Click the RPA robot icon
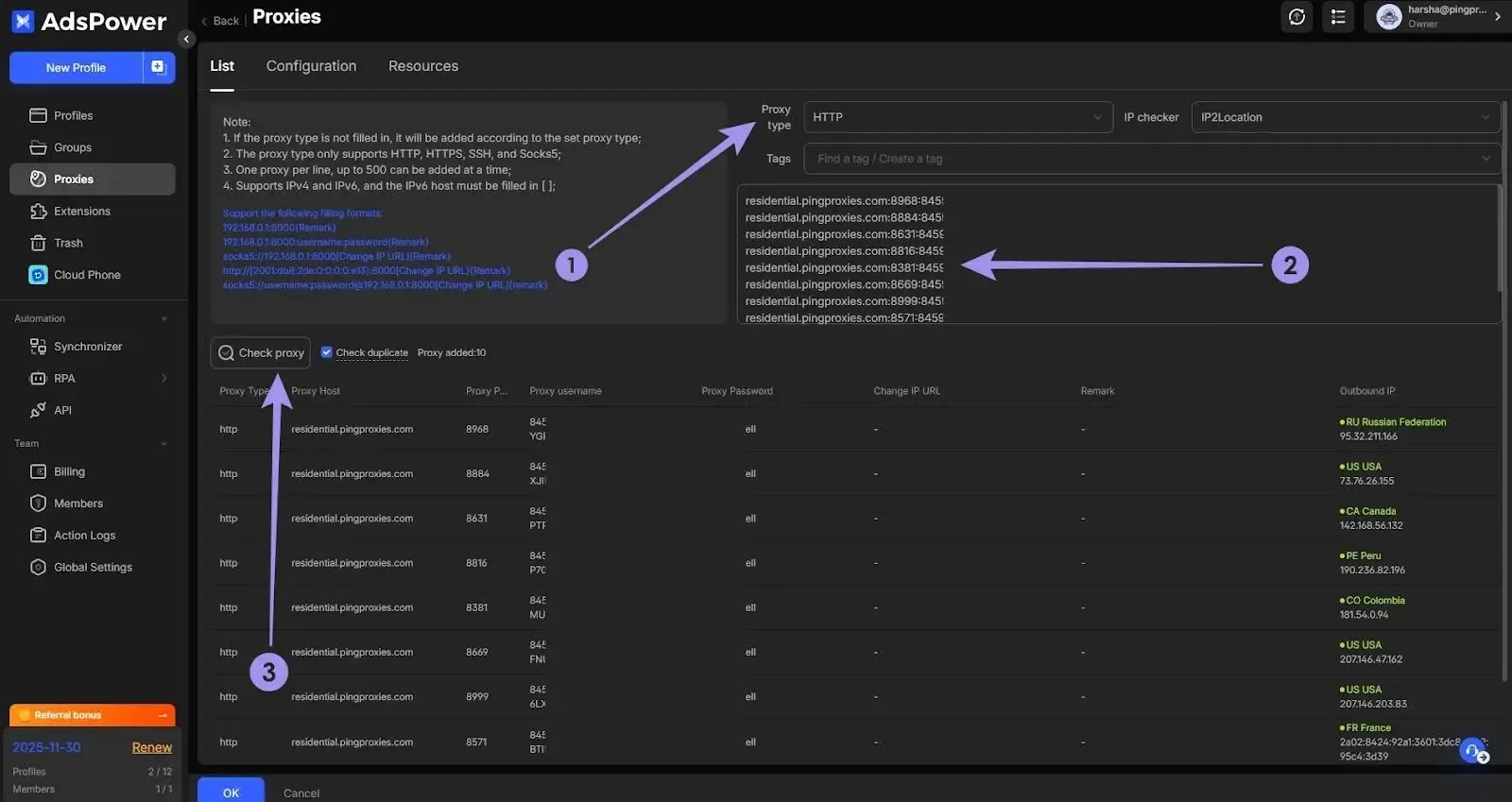Viewport: 1512px width, 802px height. click(38, 378)
